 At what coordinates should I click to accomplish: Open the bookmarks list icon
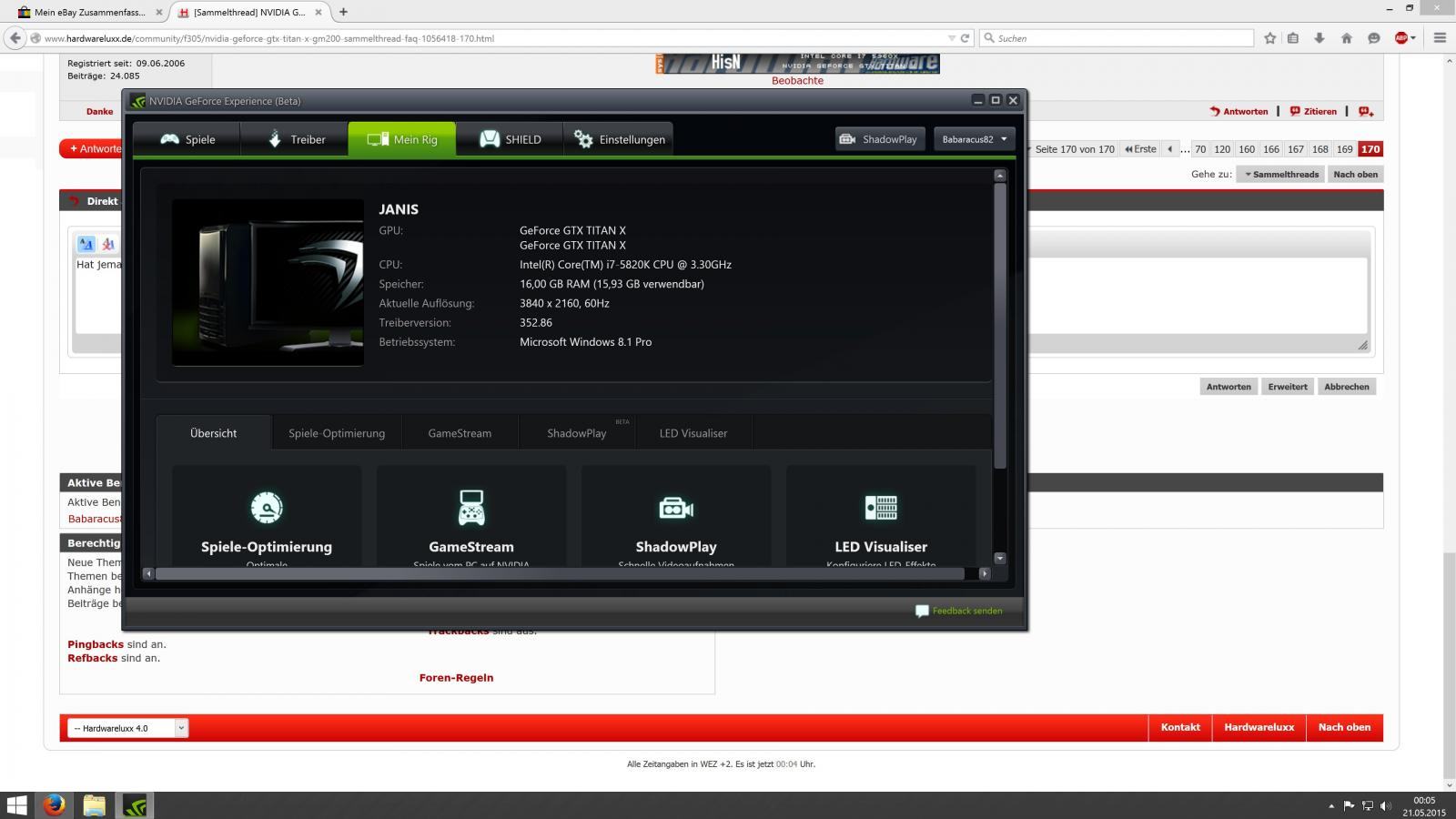coord(1292,38)
